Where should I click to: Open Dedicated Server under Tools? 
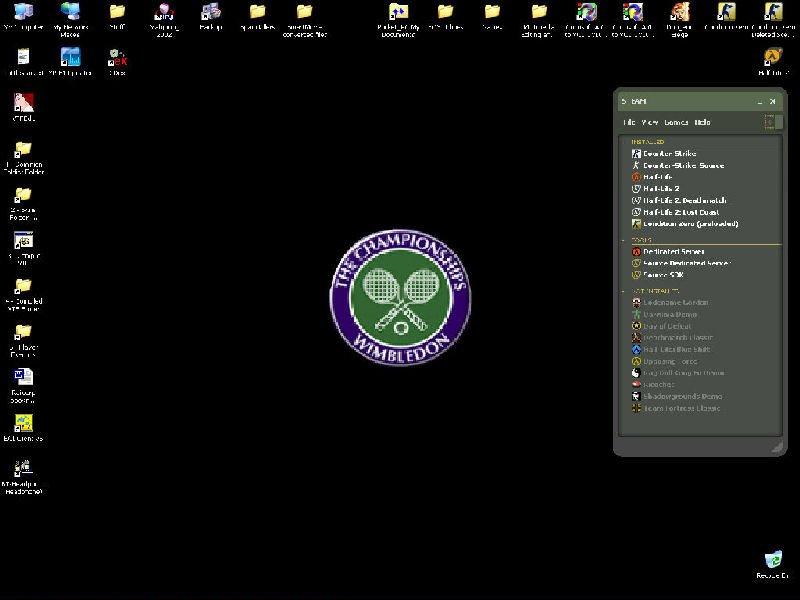click(x=673, y=252)
